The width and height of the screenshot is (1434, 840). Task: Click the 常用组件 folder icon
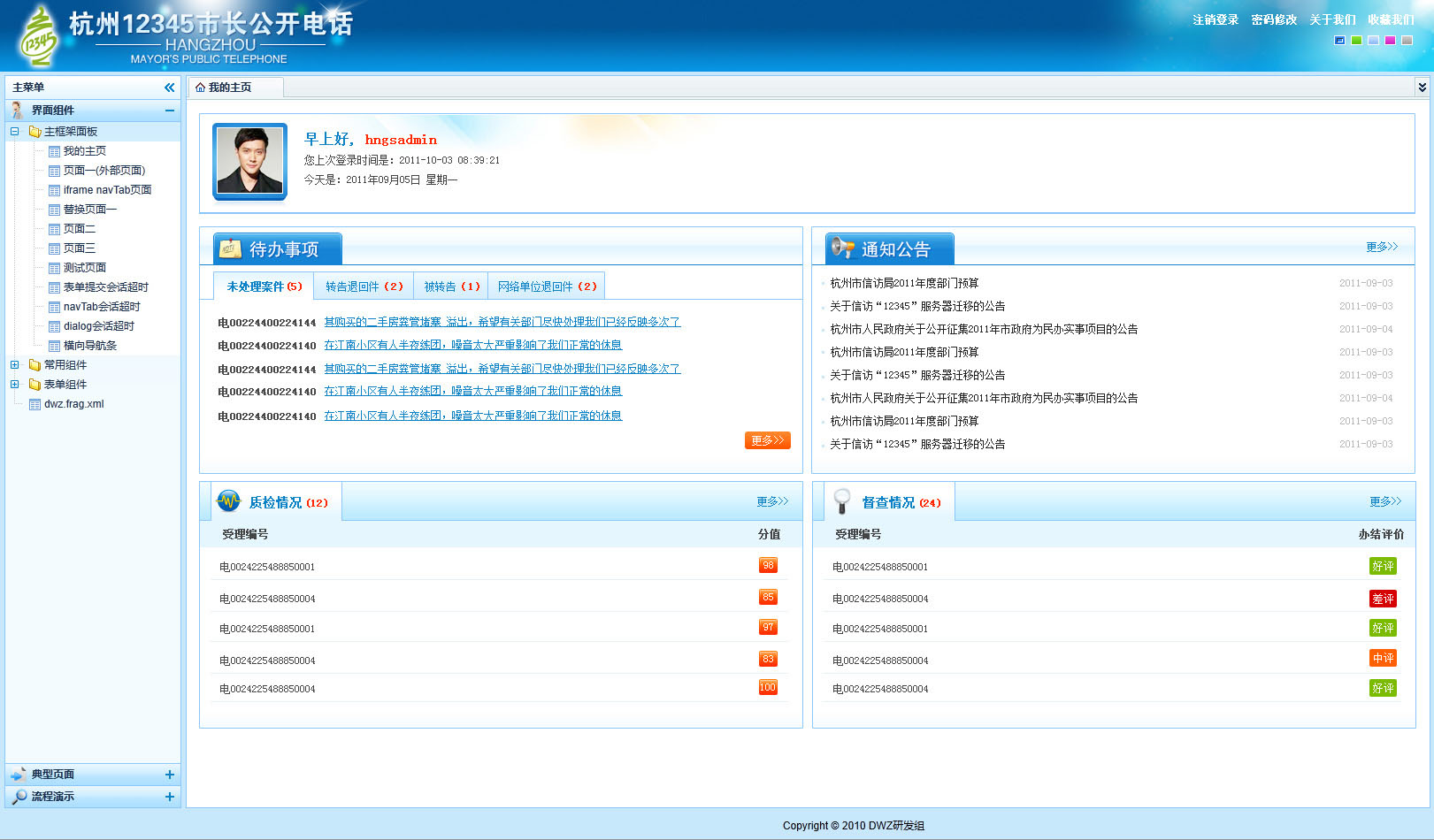click(x=35, y=365)
